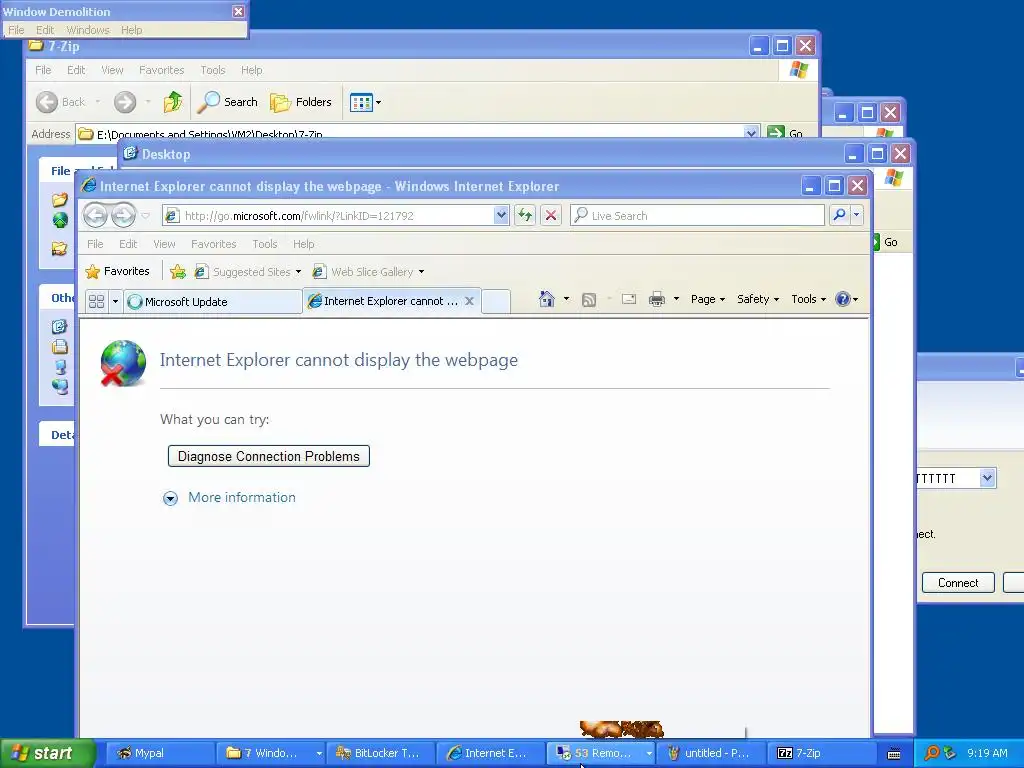Open the Recent Pages dropdown arrow
The image size is (1024, 768).
pos(146,216)
